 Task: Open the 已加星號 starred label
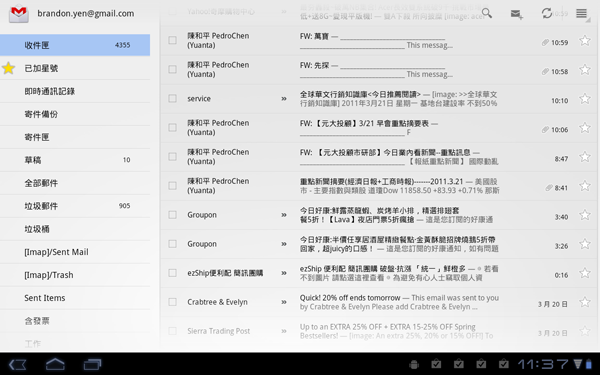point(75,68)
